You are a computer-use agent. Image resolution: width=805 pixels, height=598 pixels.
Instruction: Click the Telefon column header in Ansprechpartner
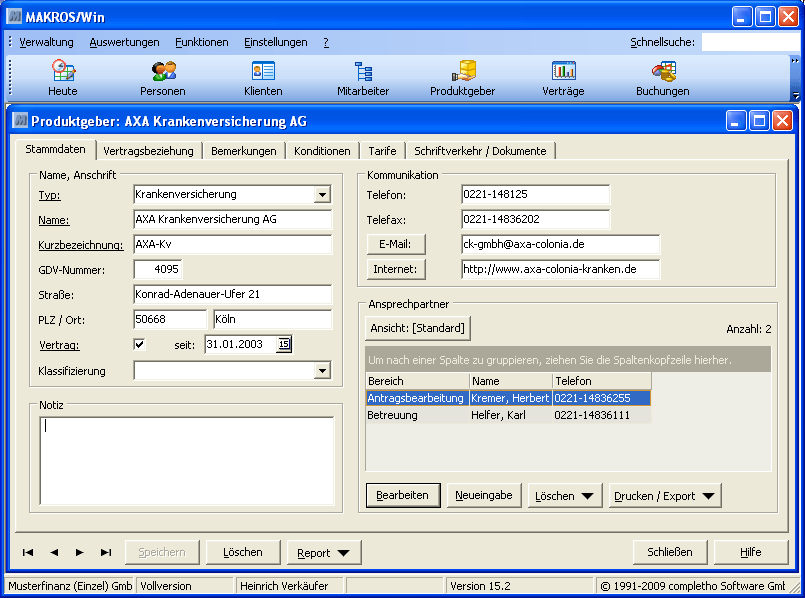602,381
